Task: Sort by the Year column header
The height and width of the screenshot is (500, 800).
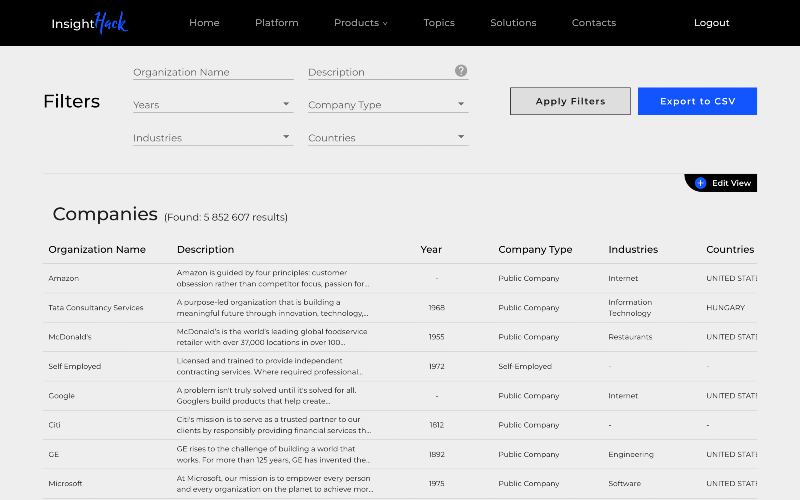Action: [x=431, y=250]
